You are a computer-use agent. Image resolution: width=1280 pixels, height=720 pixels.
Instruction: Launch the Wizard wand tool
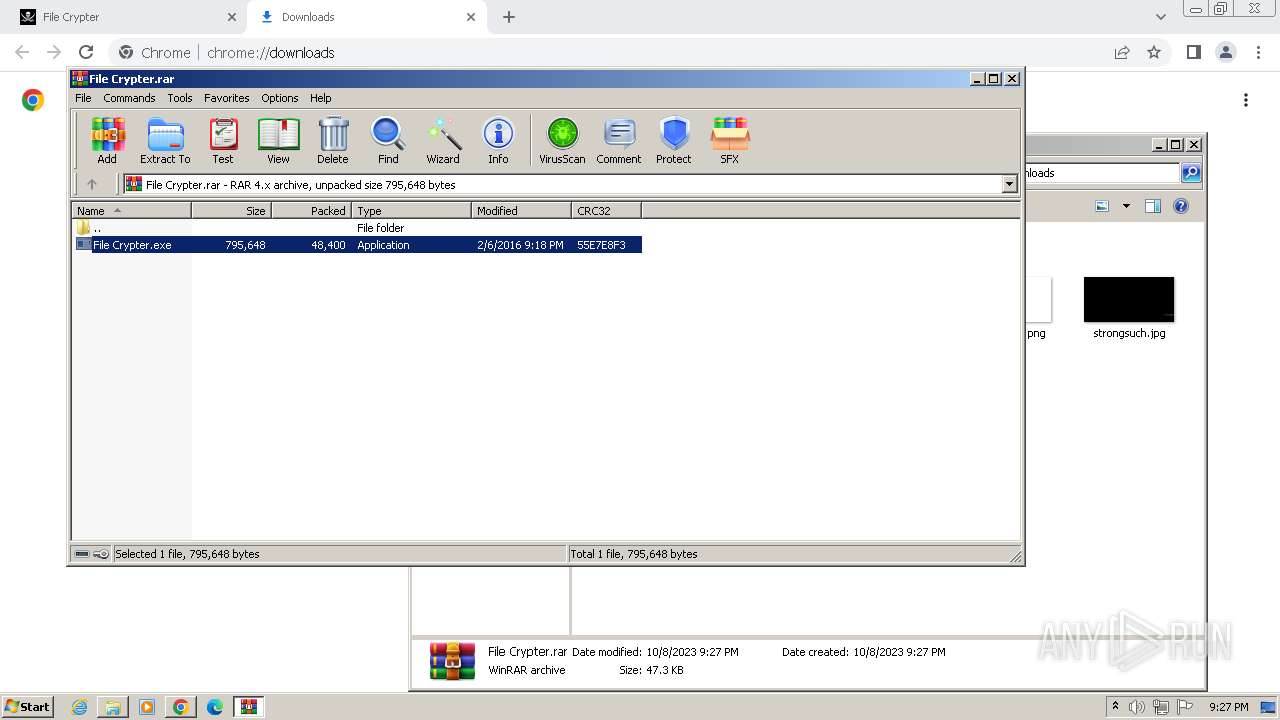[443, 140]
